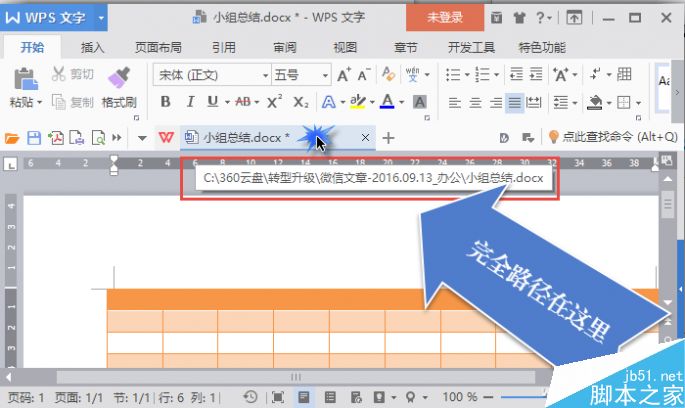Screen dimensions: 685x408
Task: Open the 章节 tab
Action: [x=406, y=47]
